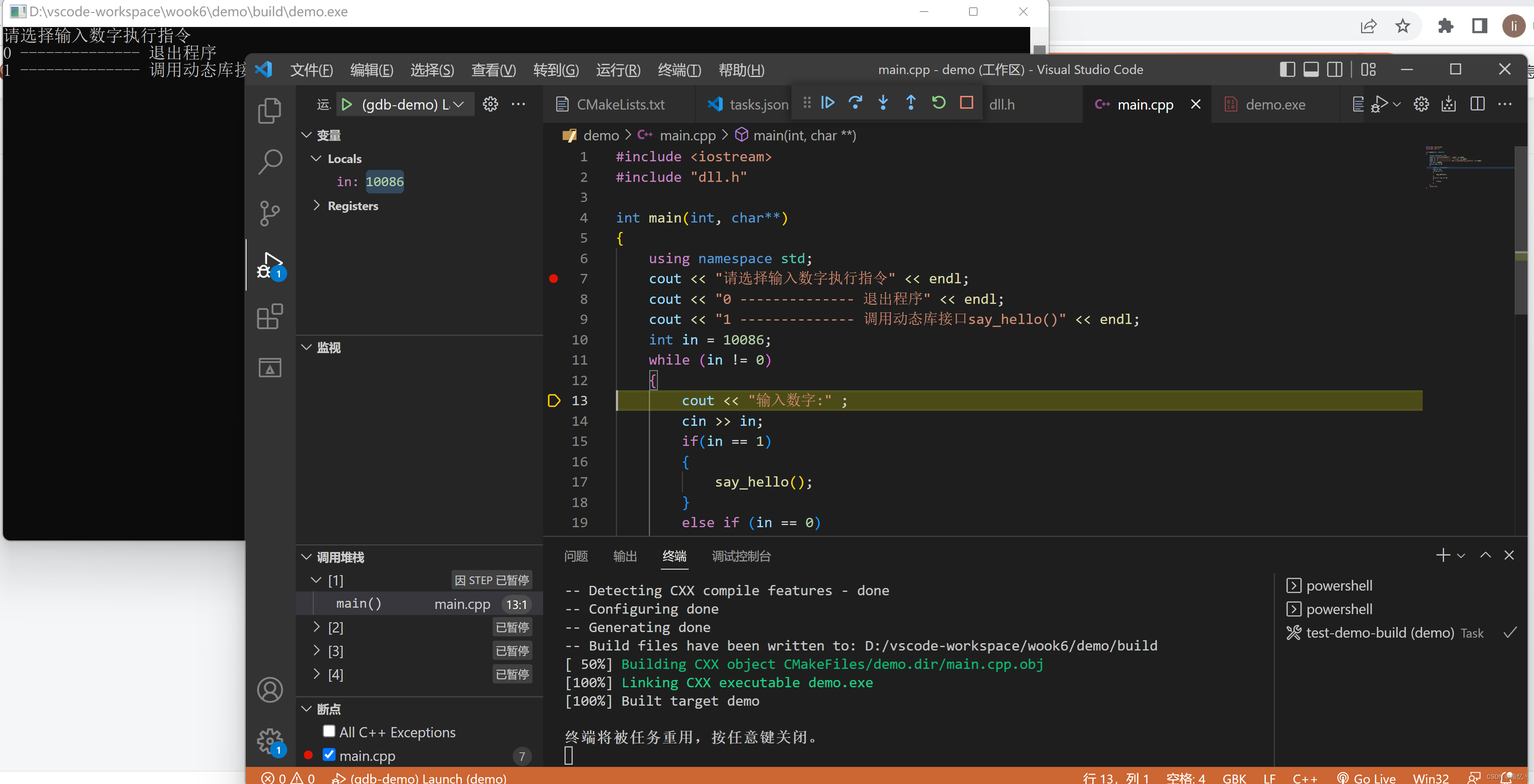The image size is (1534, 784).
Task: Add a new terminal with plus icon
Action: (x=1442, y=555)
